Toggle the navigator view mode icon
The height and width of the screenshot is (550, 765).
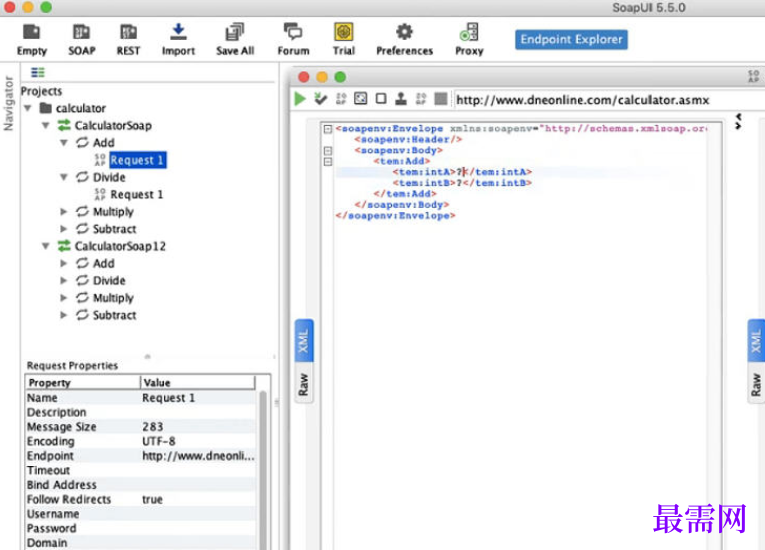click(x=38, y=73)
